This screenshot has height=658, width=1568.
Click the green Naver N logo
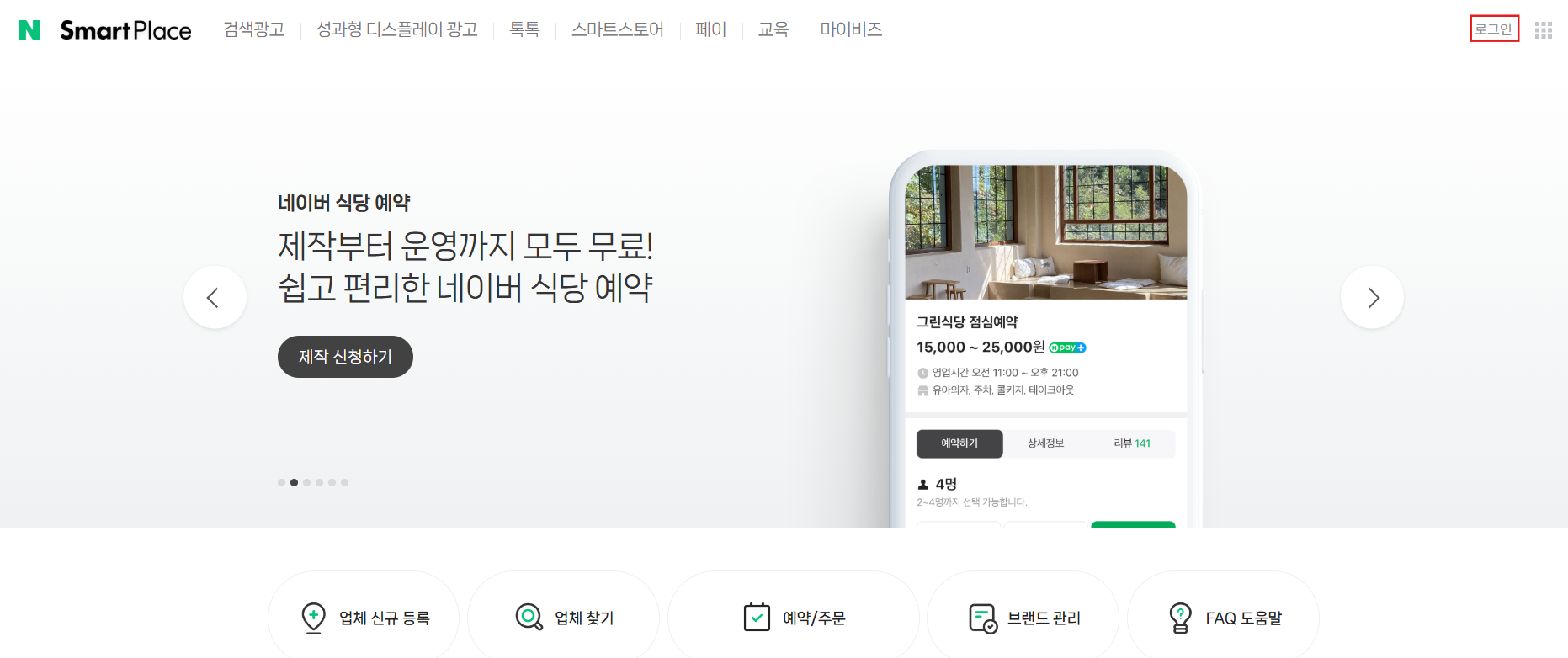tap(29, 30)
